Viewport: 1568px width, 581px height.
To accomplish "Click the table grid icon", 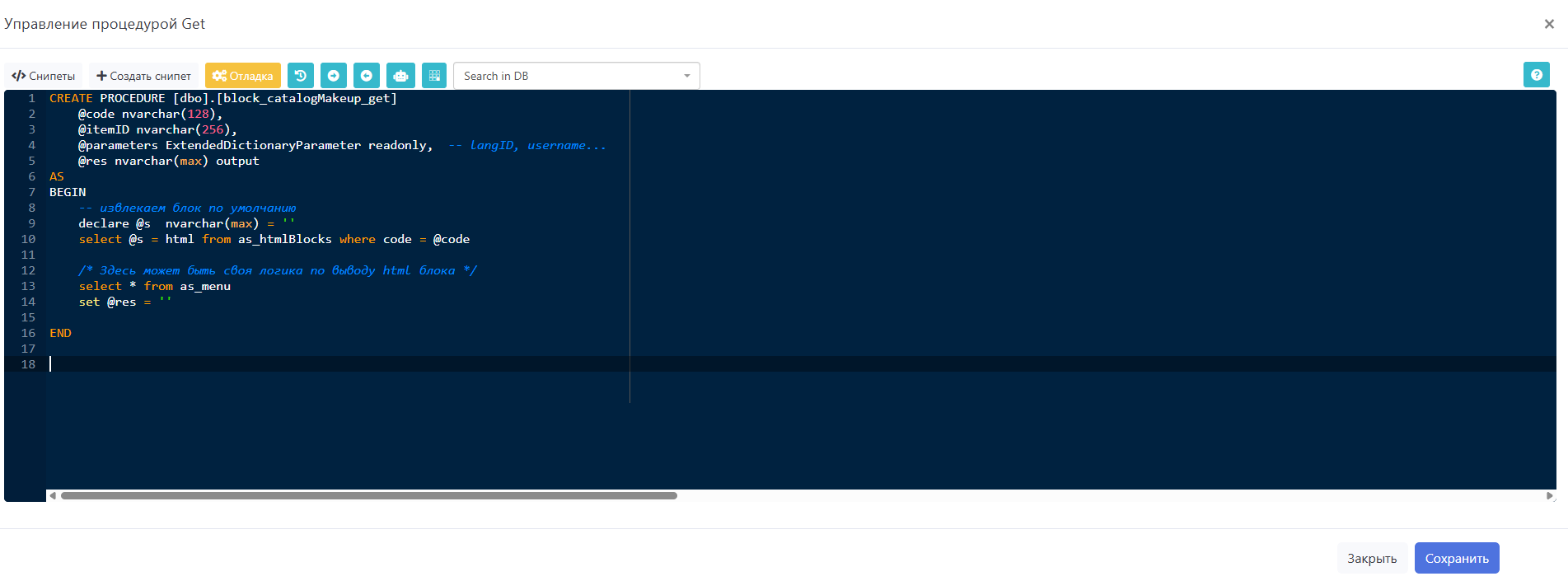I will tap(434, 76).
